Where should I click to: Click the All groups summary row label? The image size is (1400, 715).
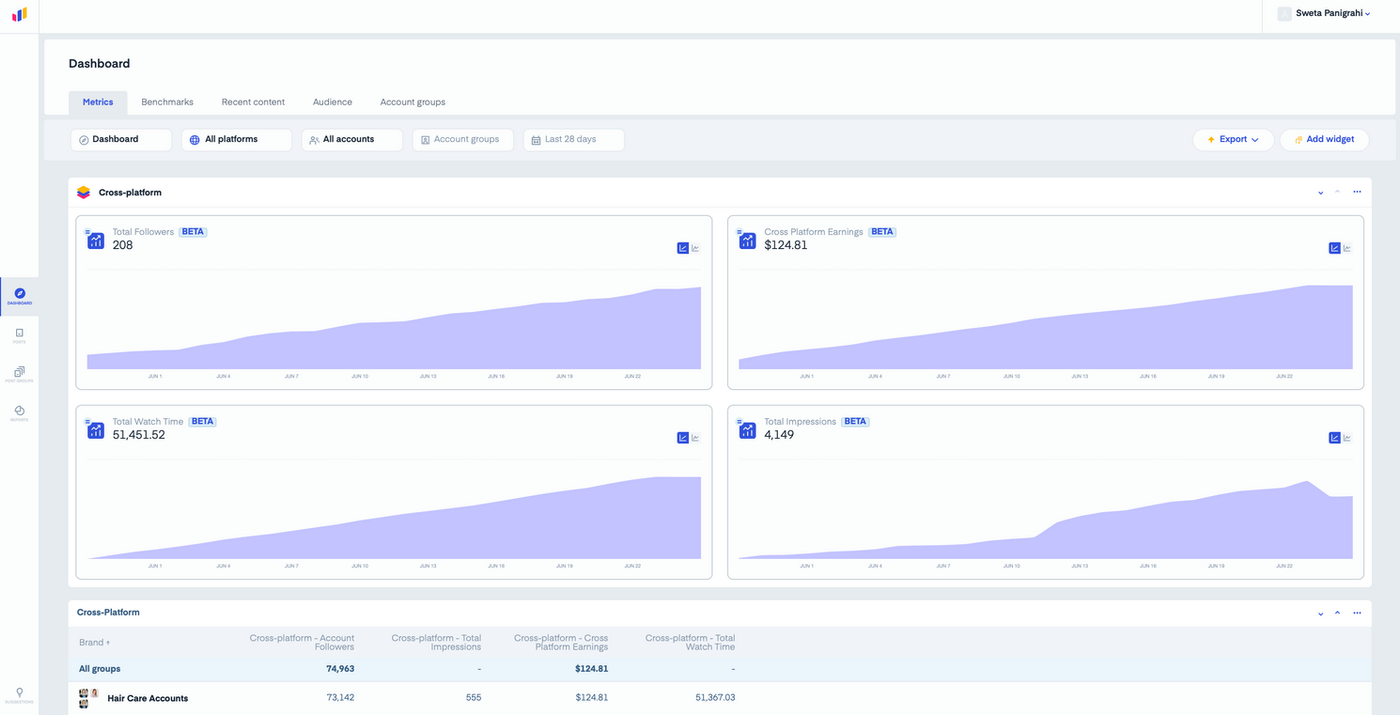coord(100,669)
